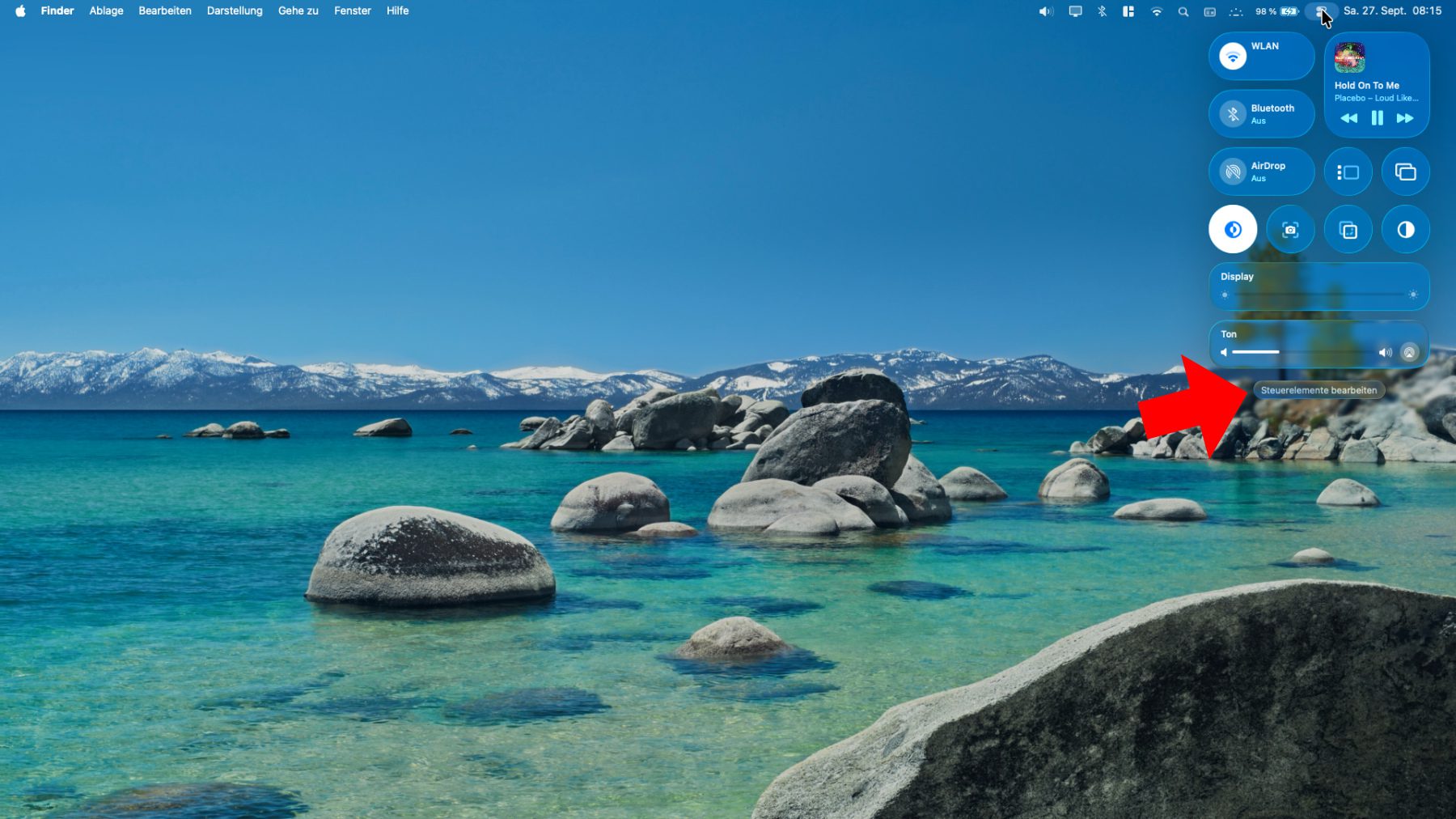Image resolution: width=1456 pixels, height=819 pixels.
Task: Open the music recognition control
Action: (x=1348, y=230)
